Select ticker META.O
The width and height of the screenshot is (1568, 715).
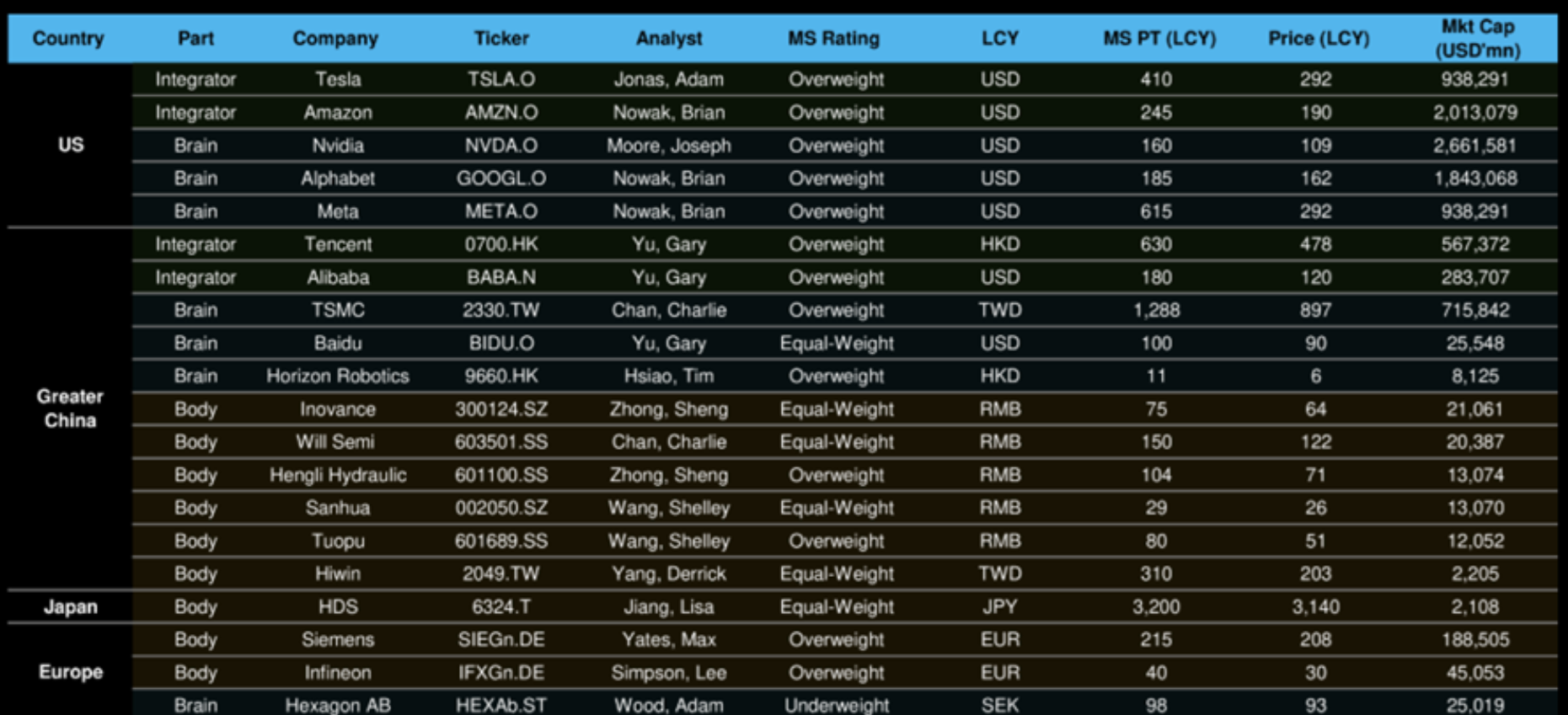coord(501,211)
